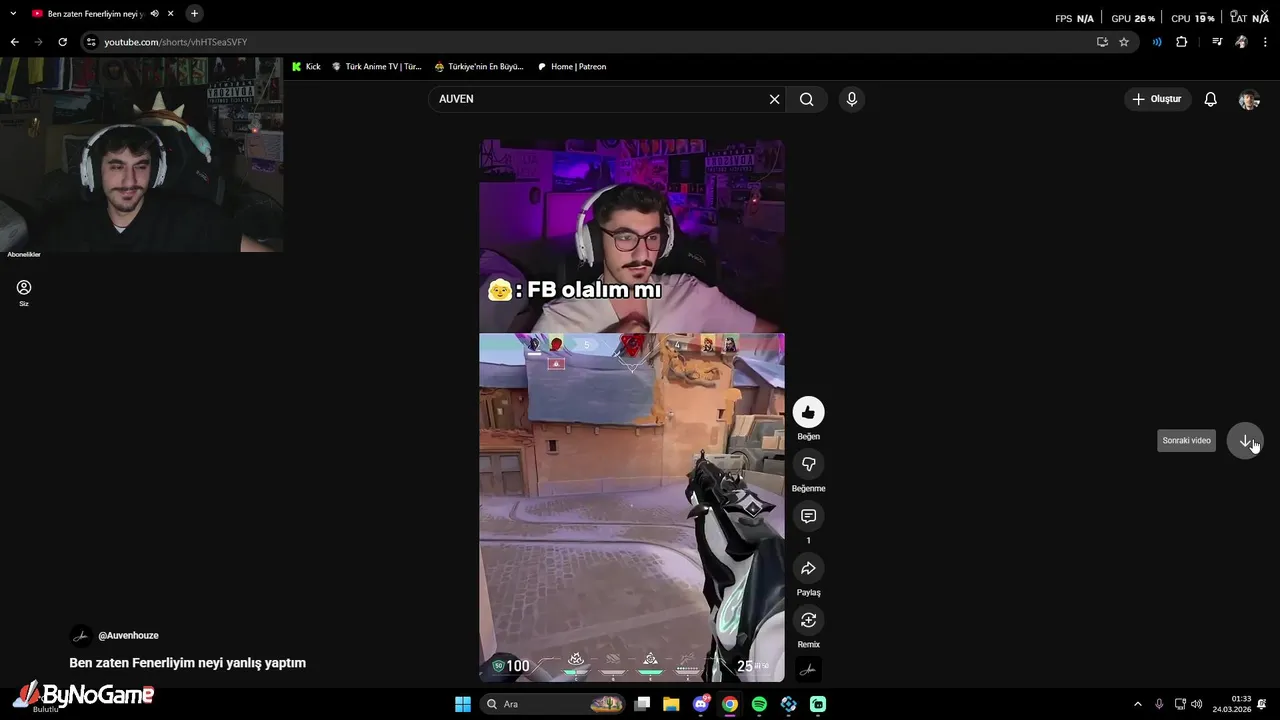
Task: Open the Chrome three-dot menu
Action: pyautogui.click(x=1266, y=42)
